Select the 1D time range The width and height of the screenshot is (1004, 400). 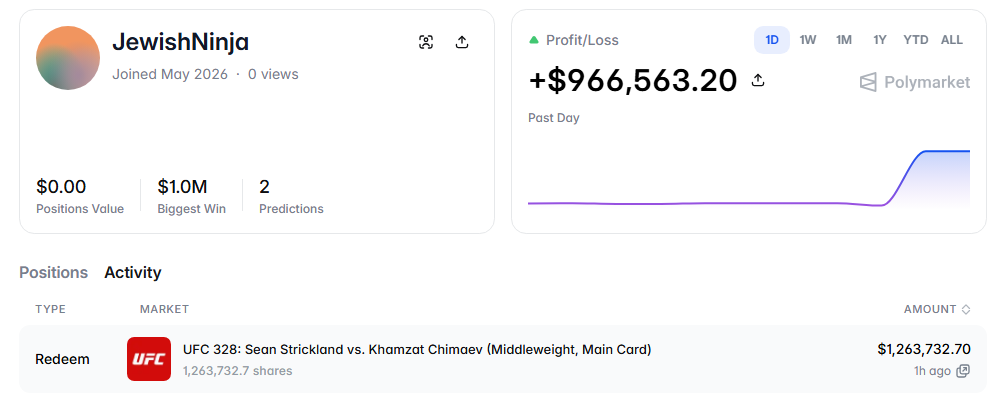[x=772, y=40]
